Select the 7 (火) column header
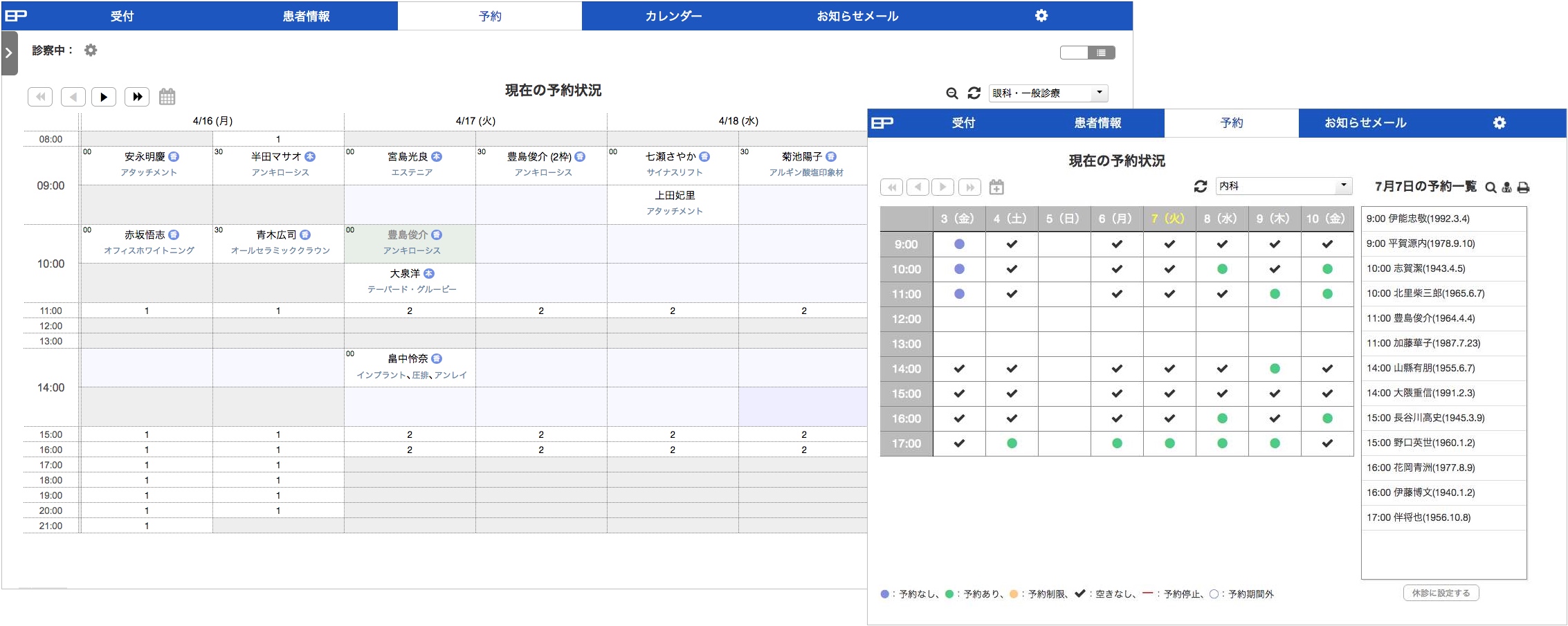This screenshot has width=1568, height=626. pyautogui.click(x=1169, y=219)
